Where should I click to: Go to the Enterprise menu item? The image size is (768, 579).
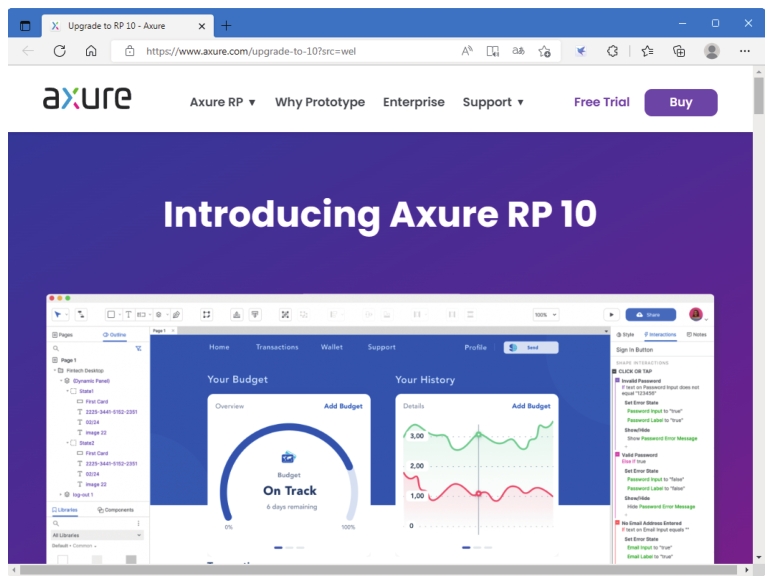click(414, 102)
